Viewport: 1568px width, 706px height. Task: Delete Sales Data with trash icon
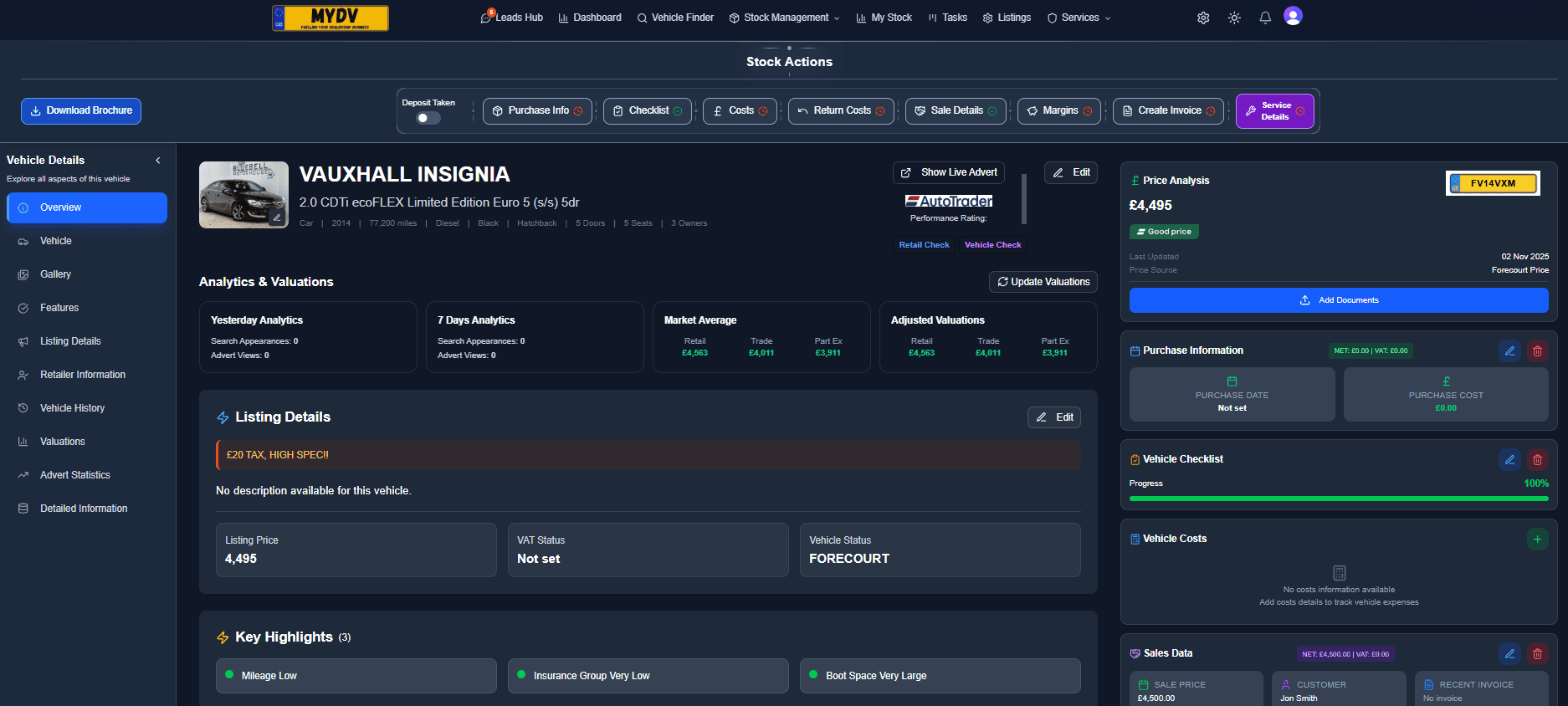[1537, 653]
